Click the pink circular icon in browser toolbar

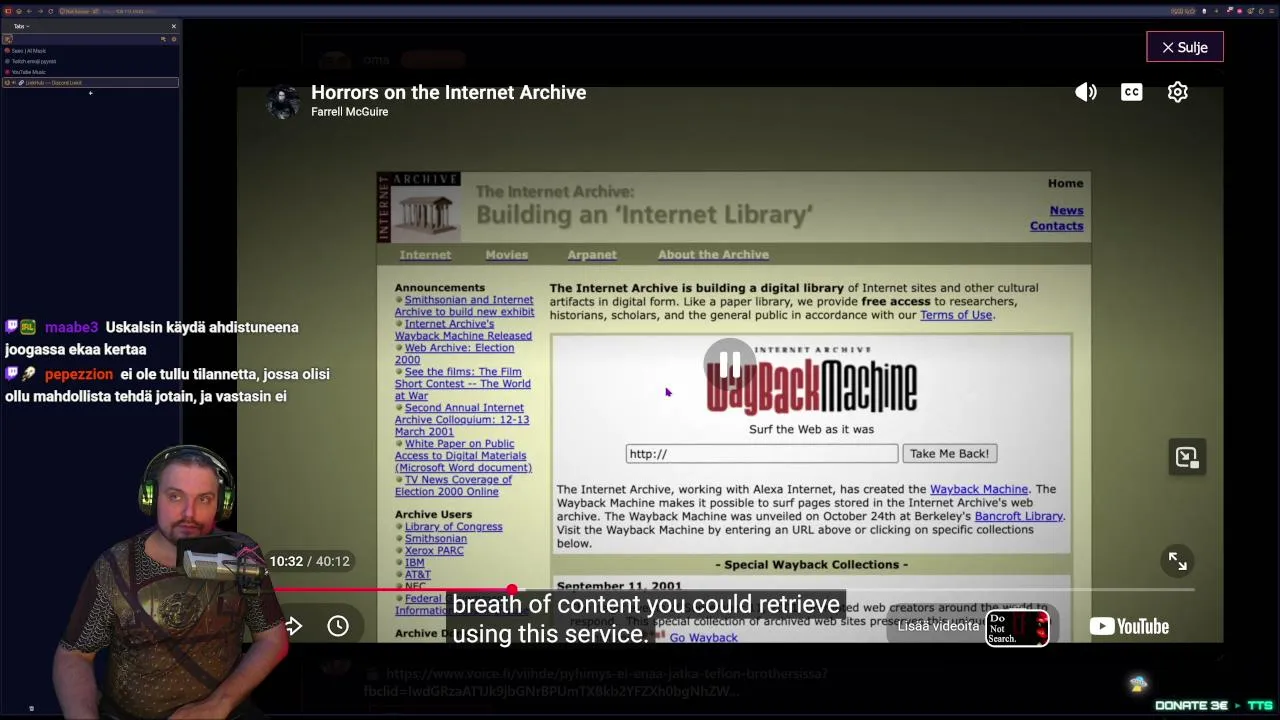click(x=1241, y=11)
